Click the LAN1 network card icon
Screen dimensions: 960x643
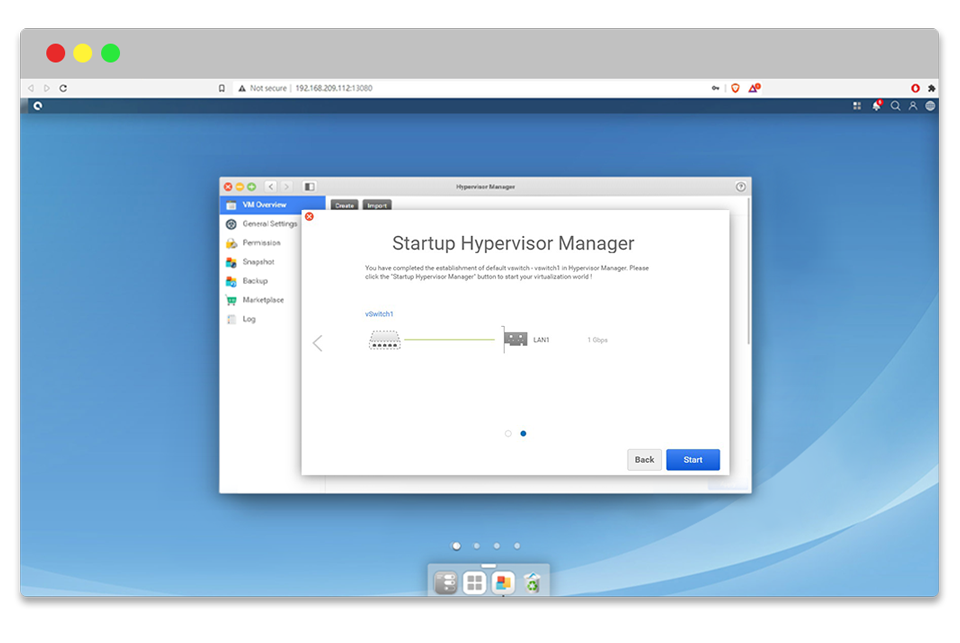tap(515, 339)
